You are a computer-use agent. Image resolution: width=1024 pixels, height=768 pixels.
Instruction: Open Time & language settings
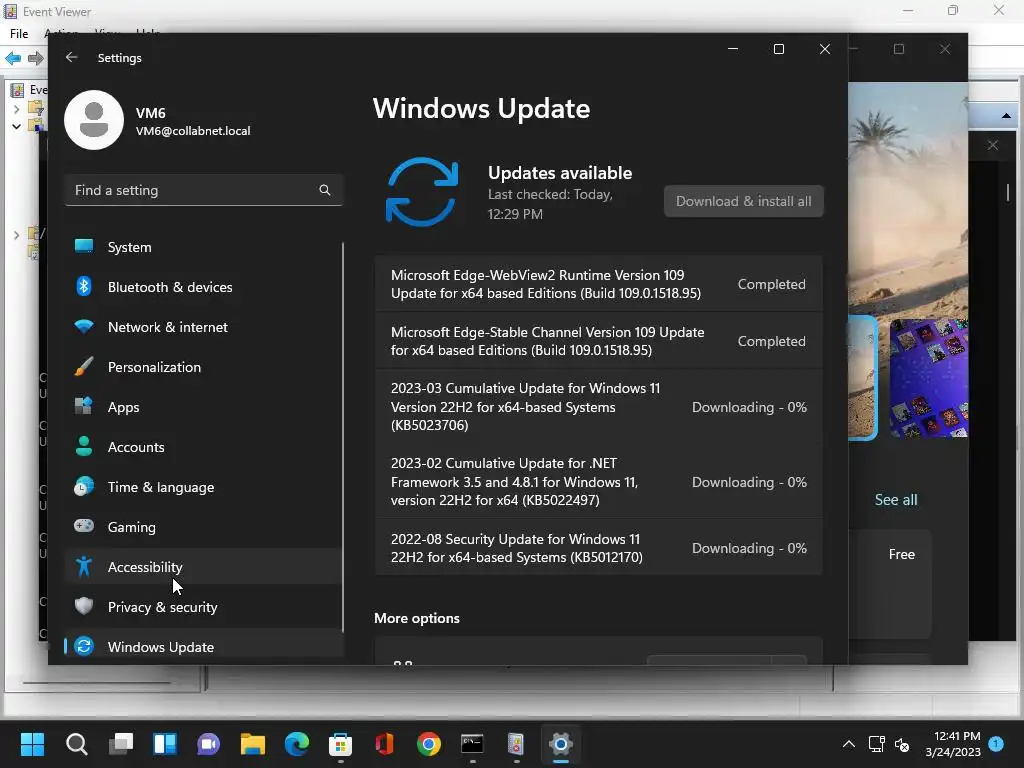click(203, 487)
